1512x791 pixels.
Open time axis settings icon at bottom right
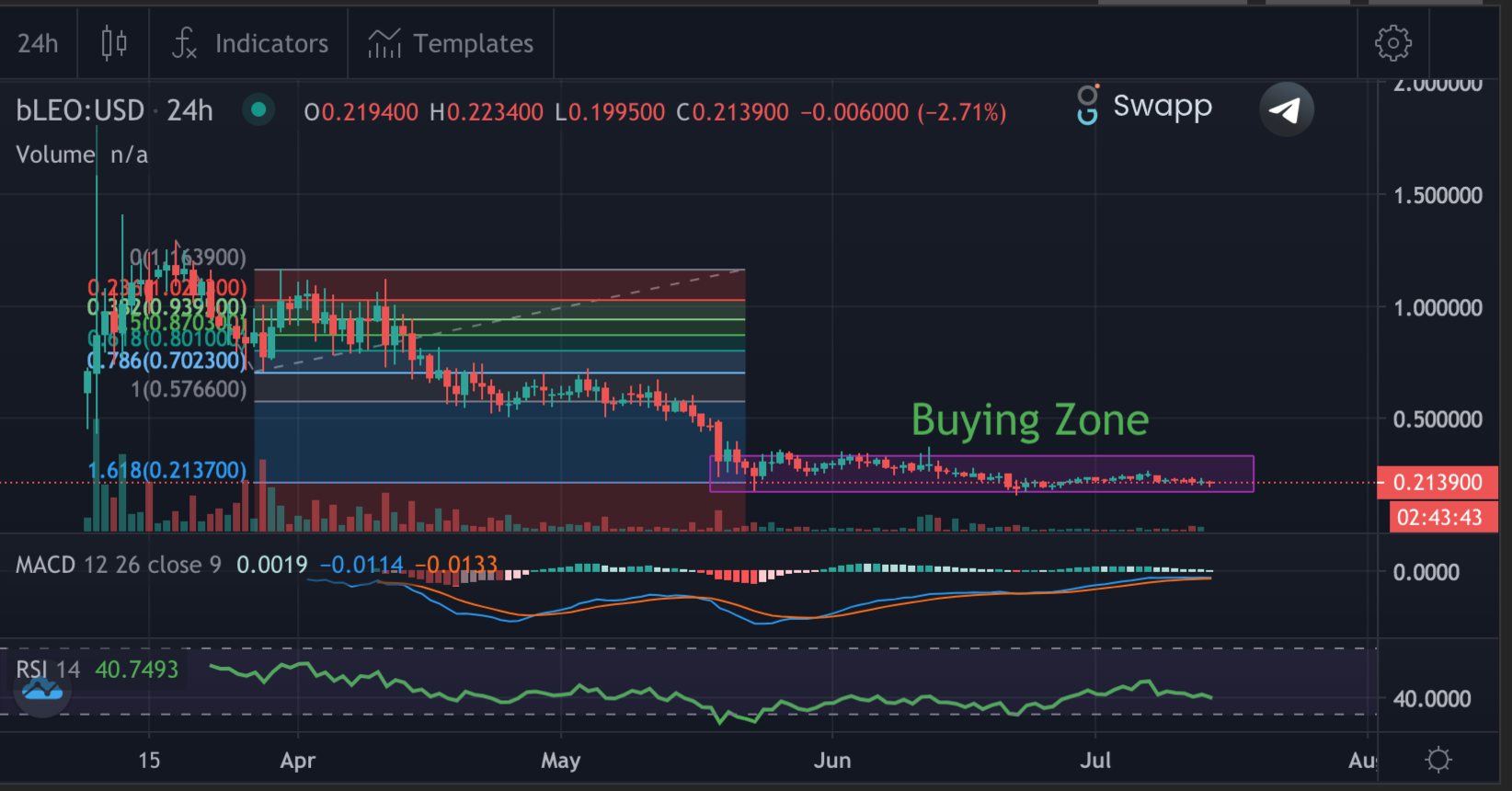[1438, 760]
